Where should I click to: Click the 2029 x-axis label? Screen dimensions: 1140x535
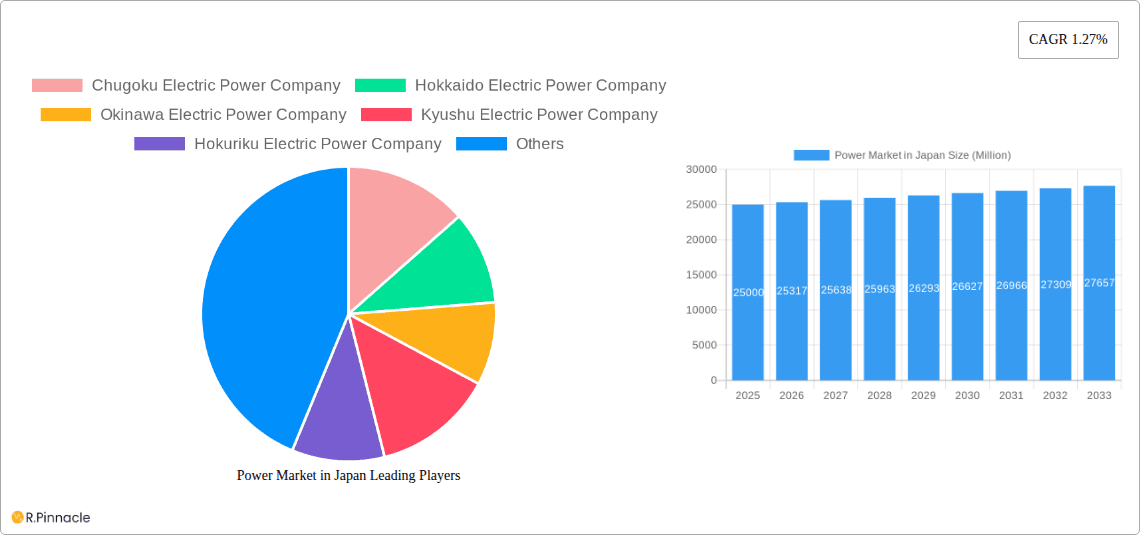923,395
